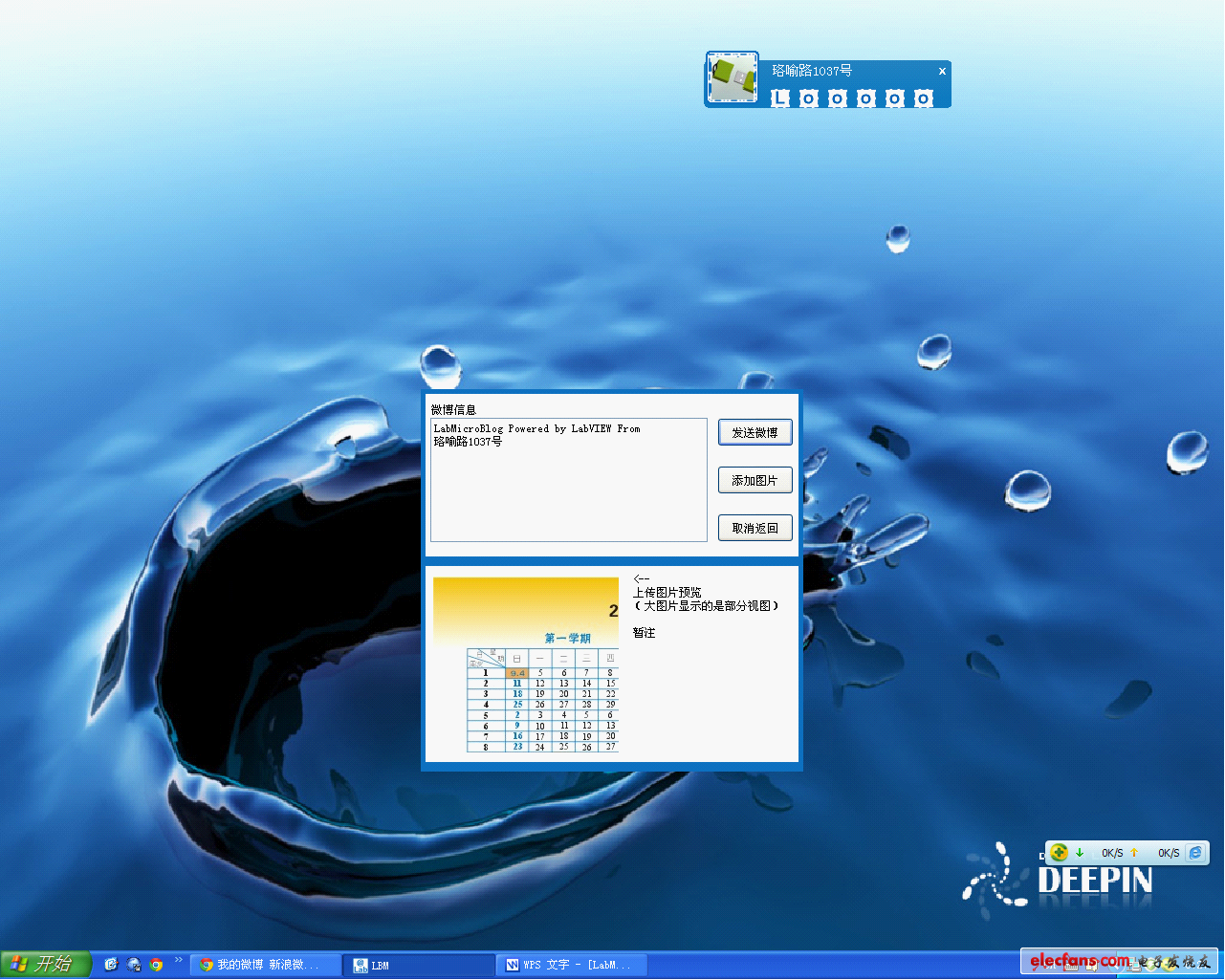Click the globe icon in Quick Launch
Screen dimensions: 1225x980
click(134, 965)
